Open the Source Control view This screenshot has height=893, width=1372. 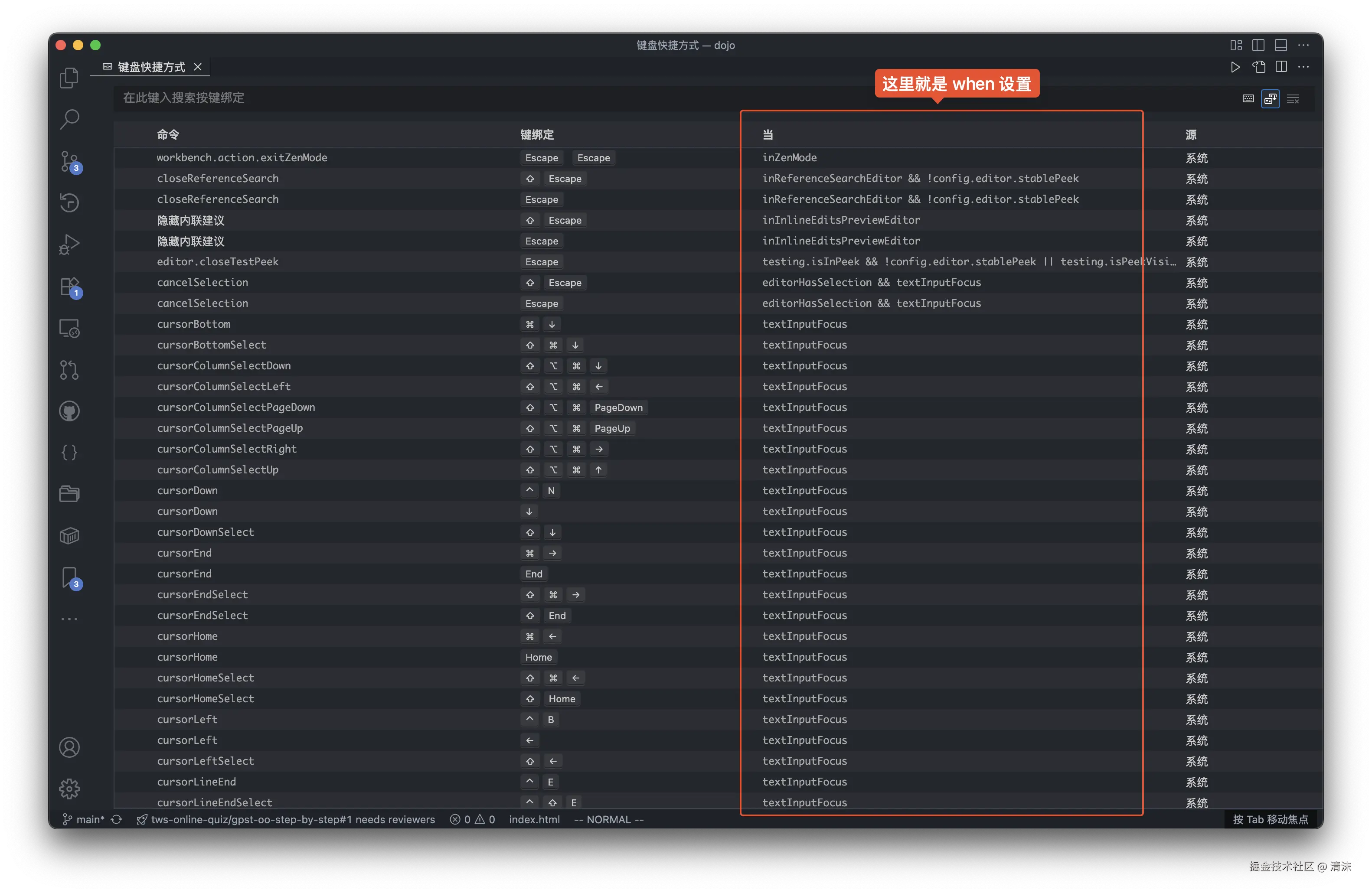coord(69,161)
